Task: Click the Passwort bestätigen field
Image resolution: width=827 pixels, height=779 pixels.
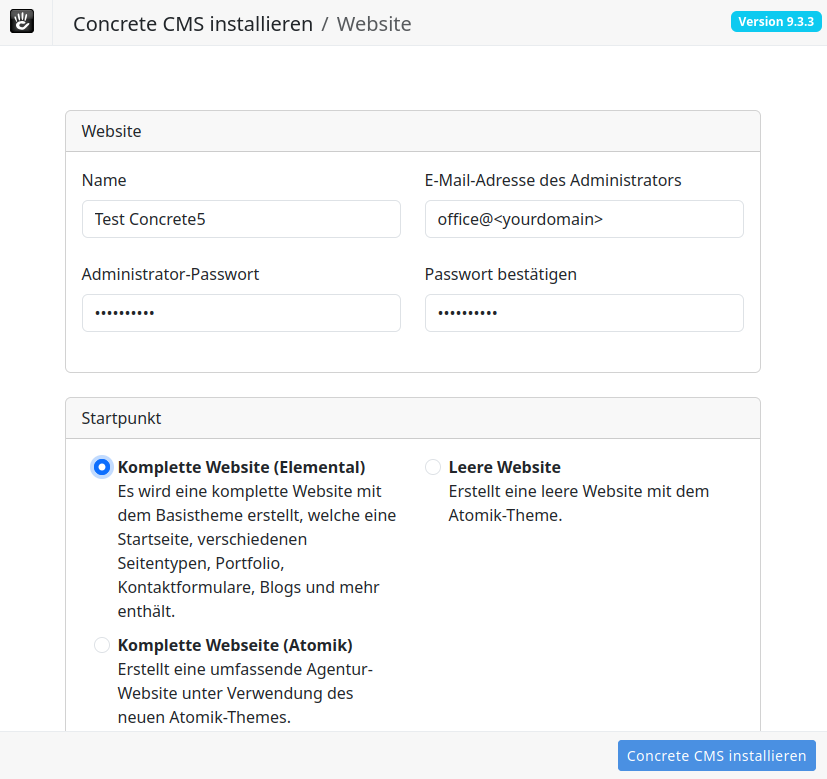Action: tap(584, 313)
